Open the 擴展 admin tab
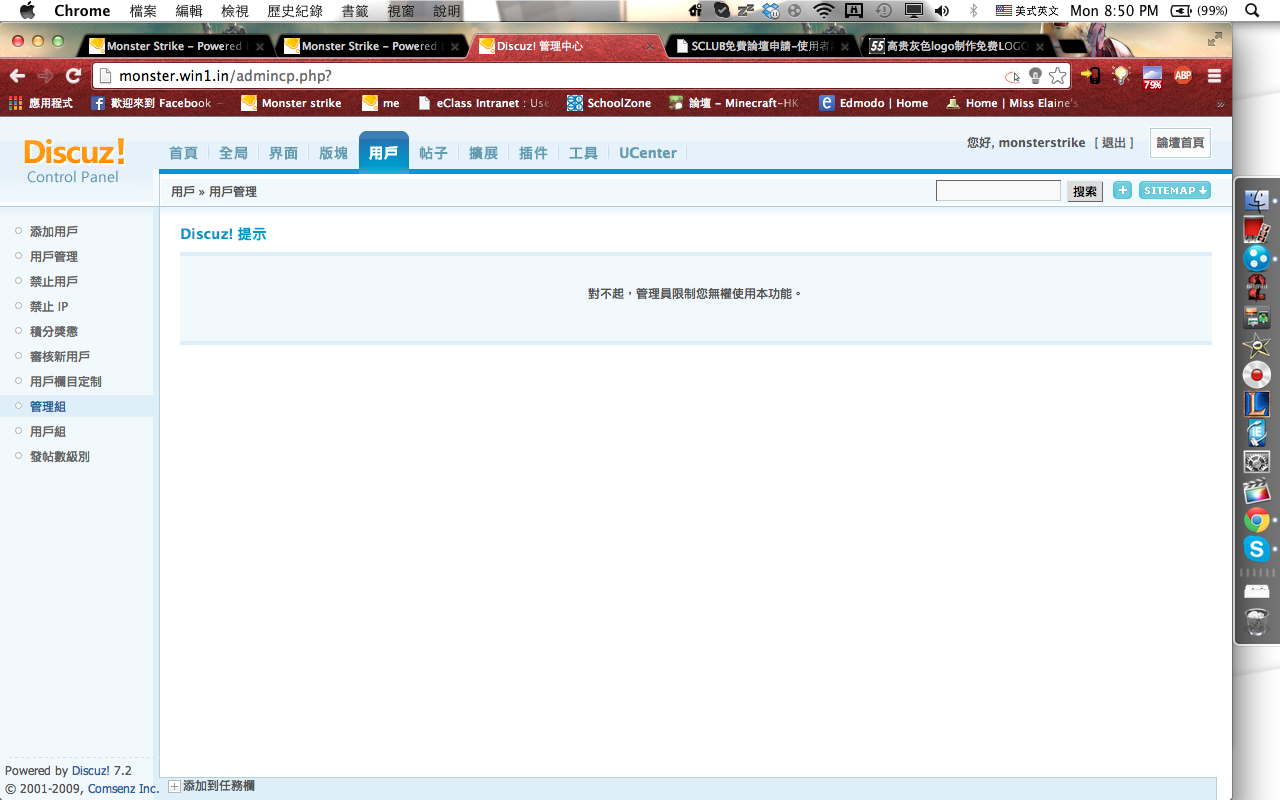This screenshot has width=1280, height=800. point(483,153)
